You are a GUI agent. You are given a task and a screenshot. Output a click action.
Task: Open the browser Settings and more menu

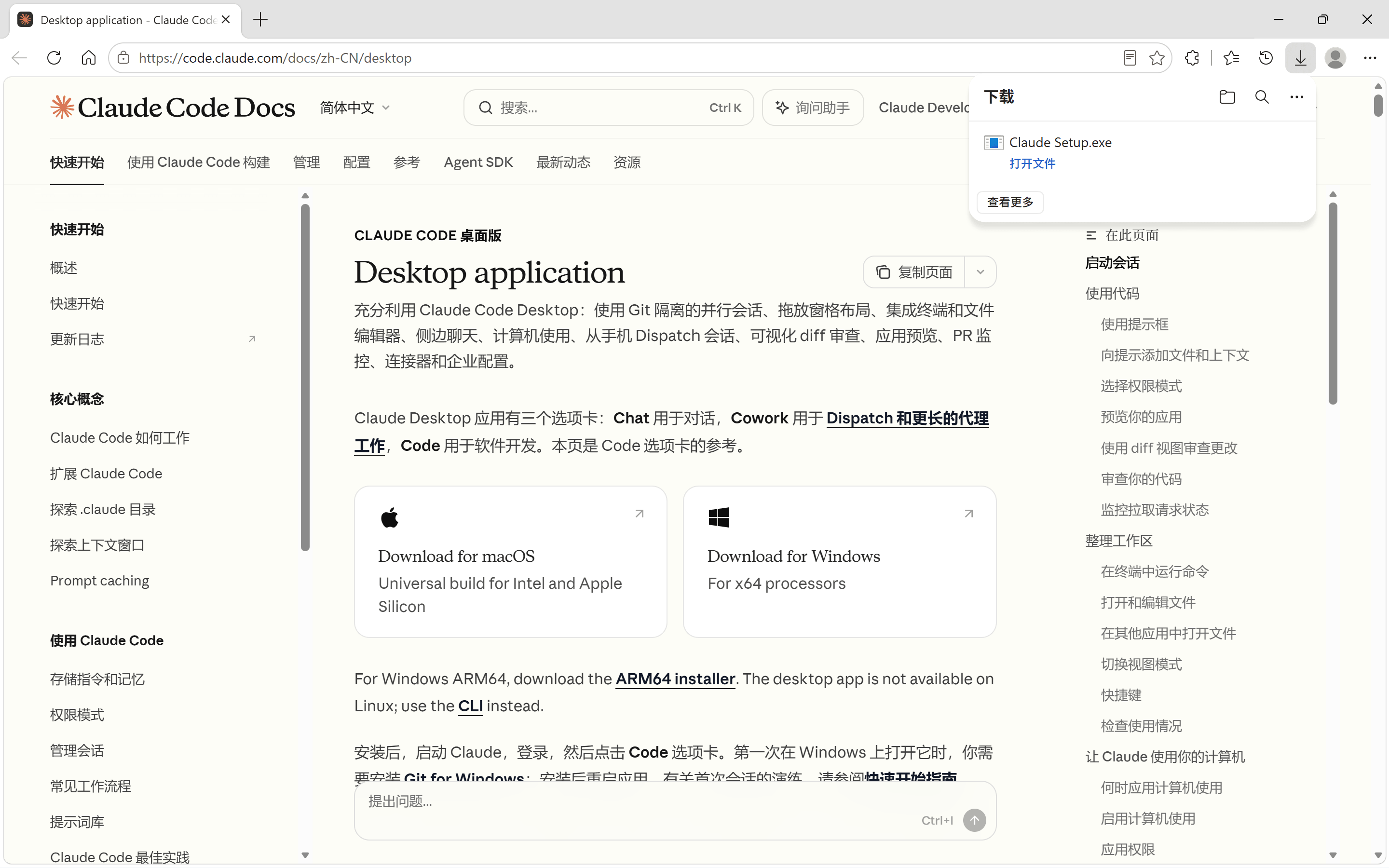click(1370, 58)
